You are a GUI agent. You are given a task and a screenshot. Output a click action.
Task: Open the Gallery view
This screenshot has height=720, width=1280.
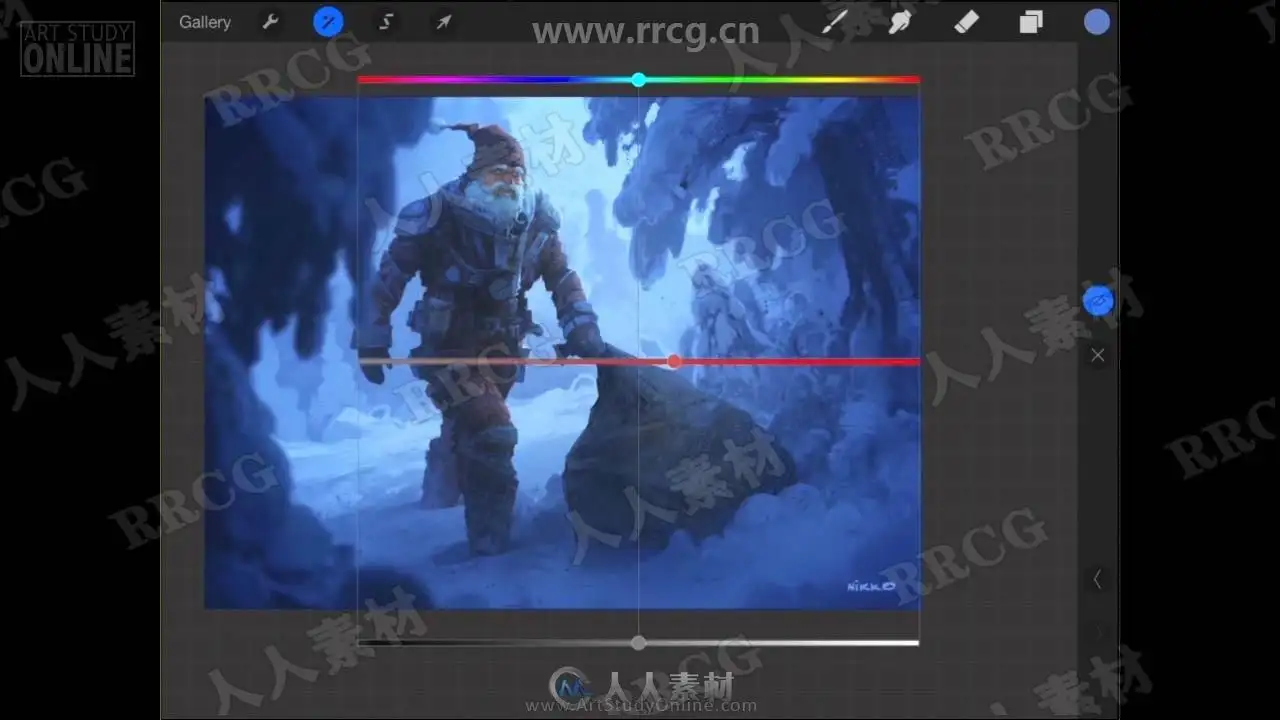[x=205, y=22]
